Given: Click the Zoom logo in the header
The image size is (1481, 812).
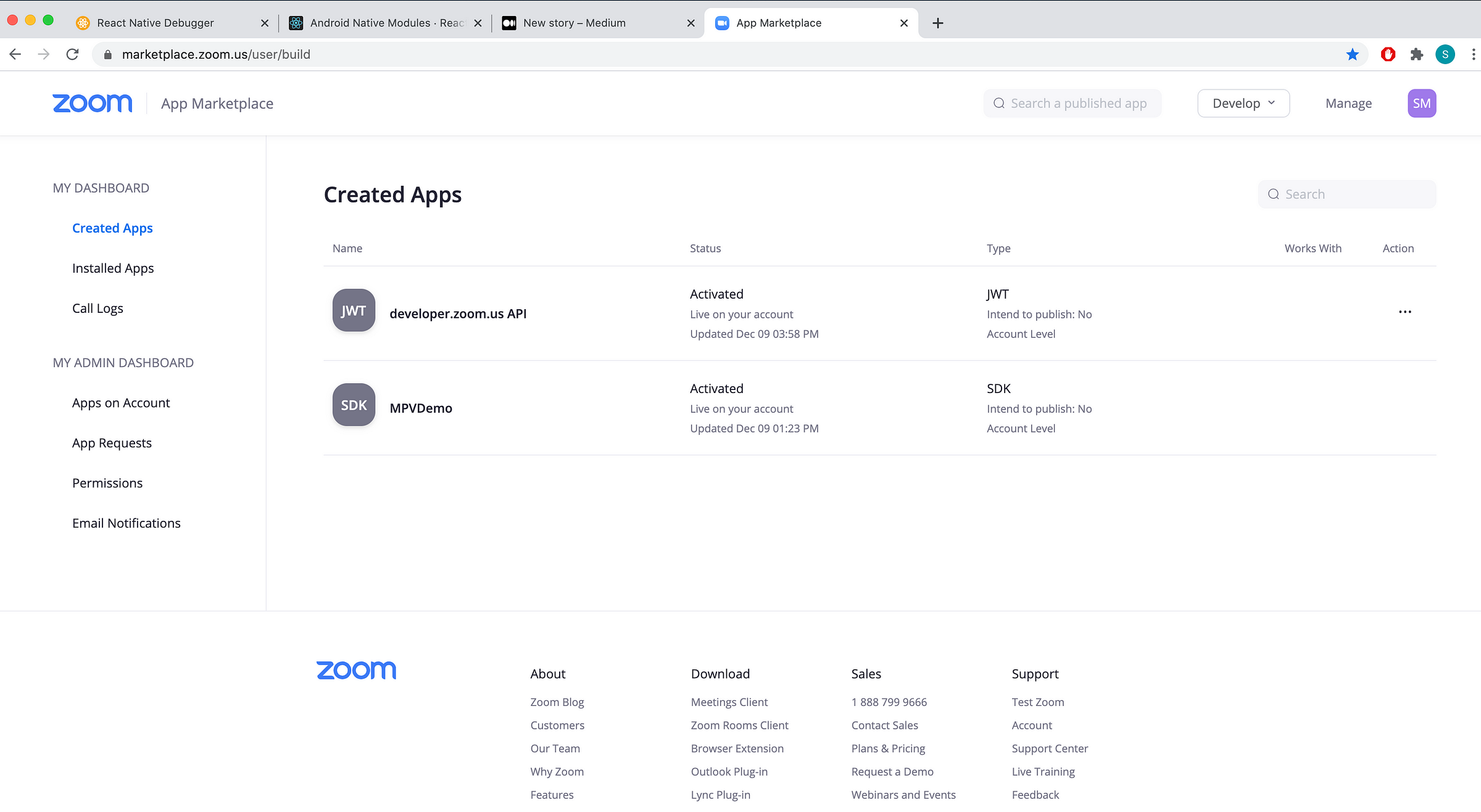Looking at the screenshot, I should tap(93, 103).
